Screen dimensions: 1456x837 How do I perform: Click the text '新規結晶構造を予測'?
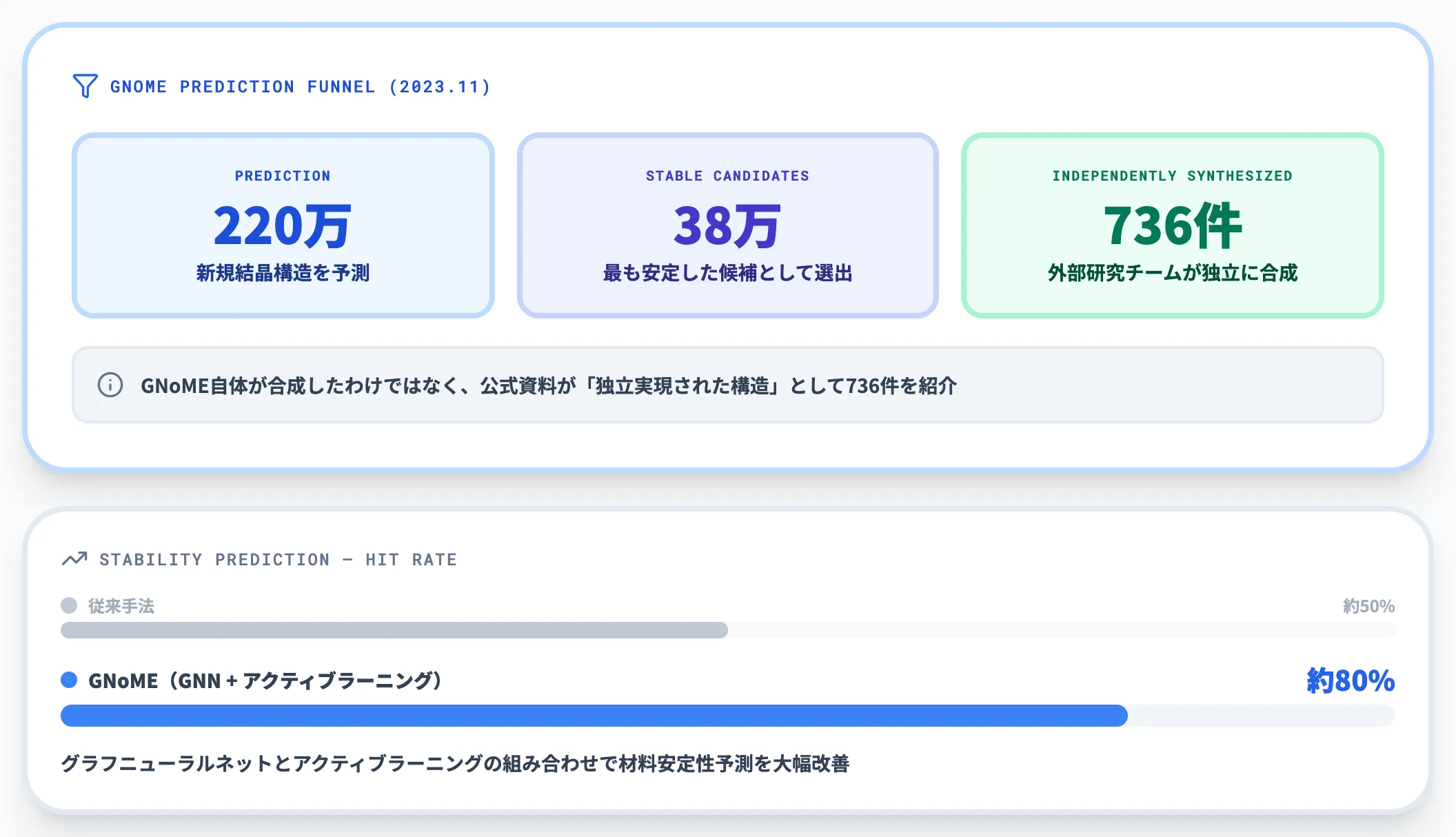pyautogui.click(x=283, y=273)
